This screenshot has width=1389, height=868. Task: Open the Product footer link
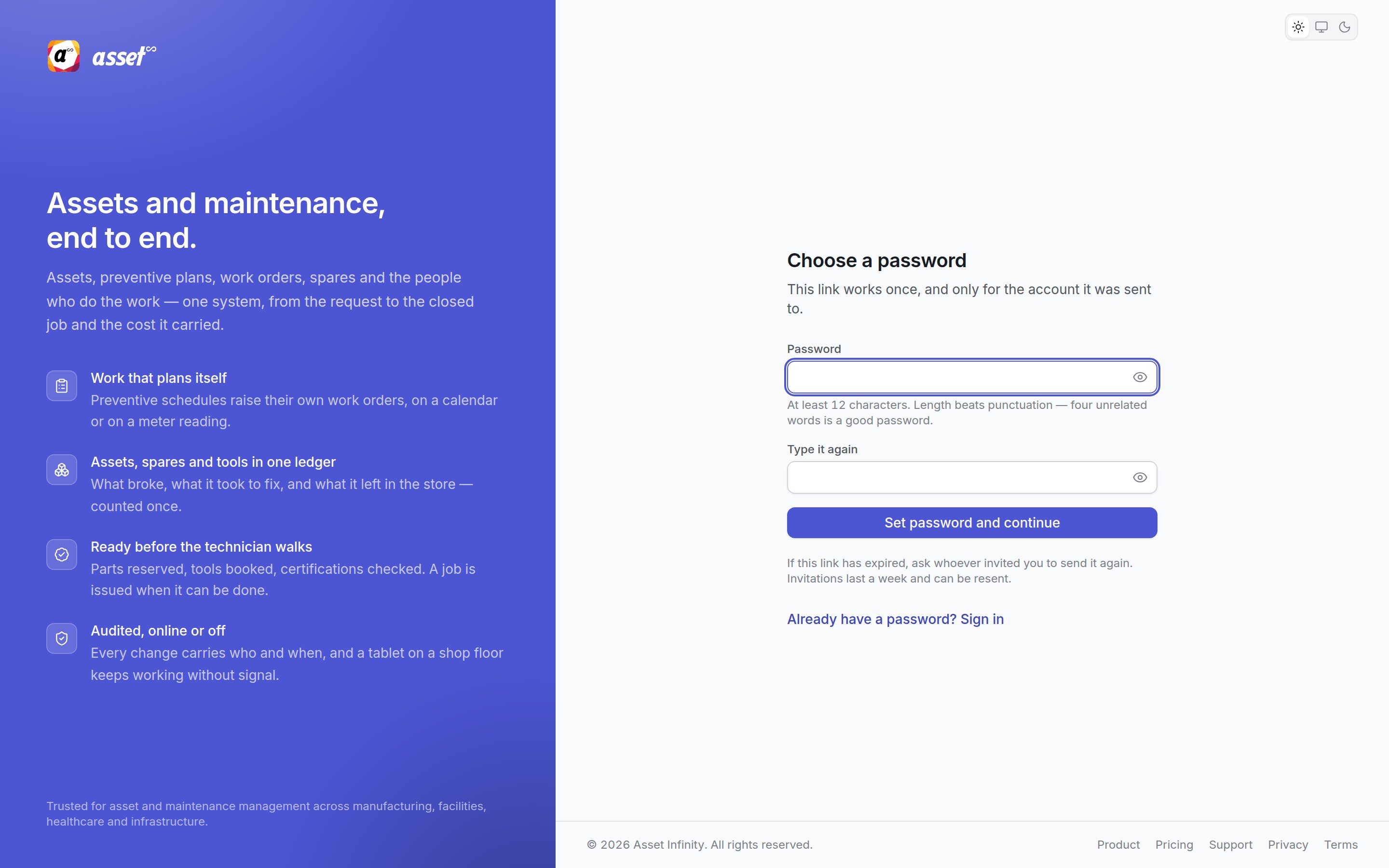(x=1118, y=845)
